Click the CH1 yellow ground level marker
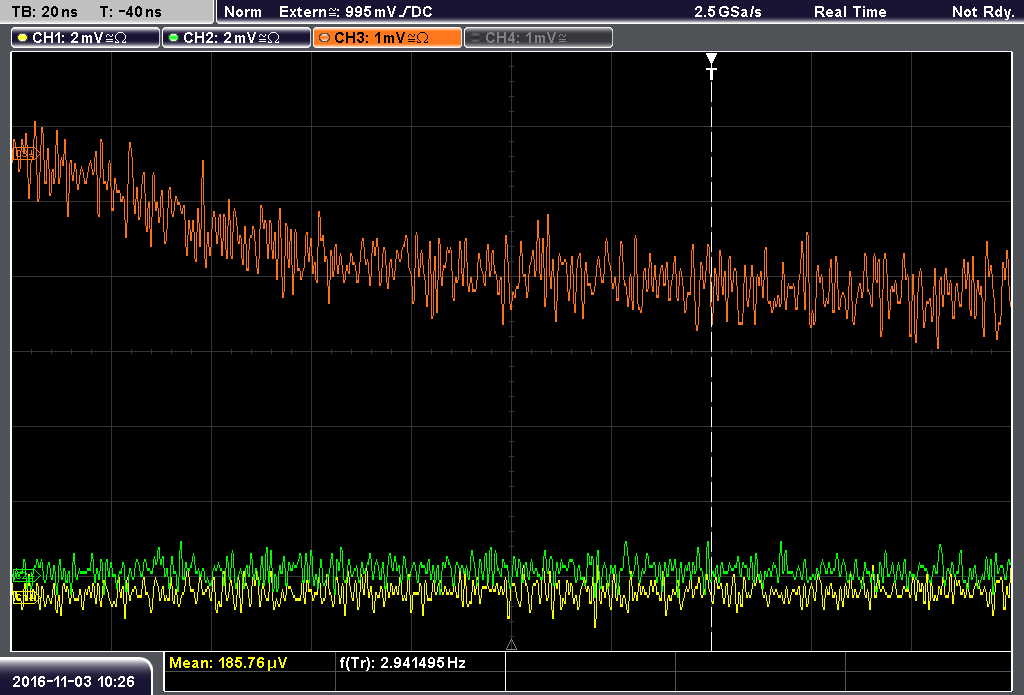 pyautogui.click(x=25, y=596)
